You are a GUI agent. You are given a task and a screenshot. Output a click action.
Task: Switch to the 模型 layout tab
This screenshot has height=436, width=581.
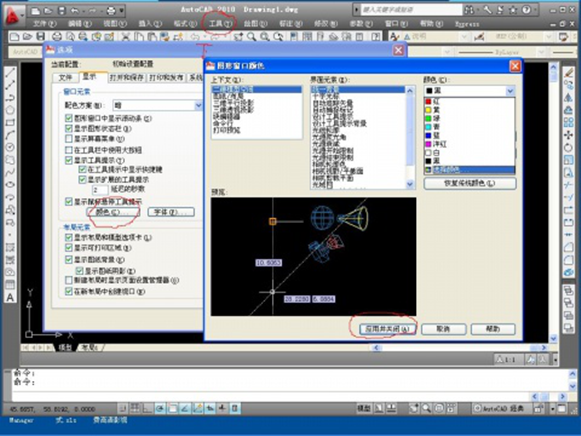pos(65,347)
